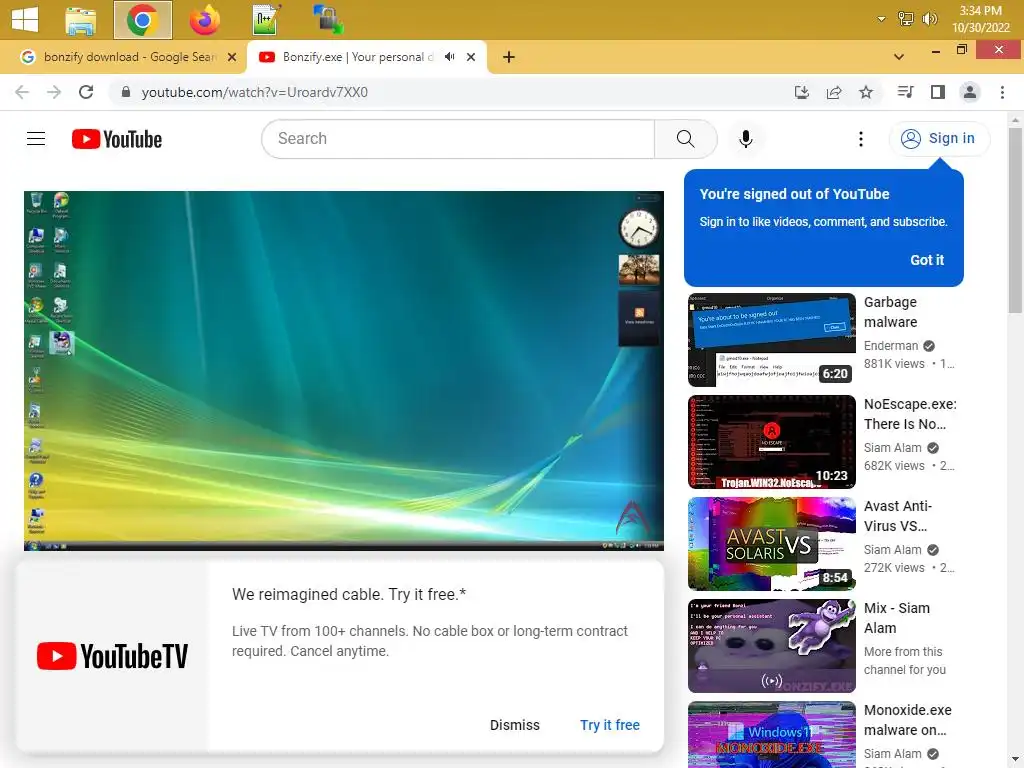Open a new browser tab
1024x768 pixels.
coord(509,57)
